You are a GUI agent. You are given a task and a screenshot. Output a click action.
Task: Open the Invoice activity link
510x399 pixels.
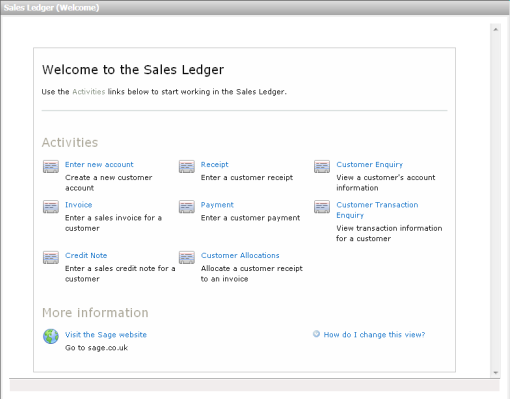79,205
